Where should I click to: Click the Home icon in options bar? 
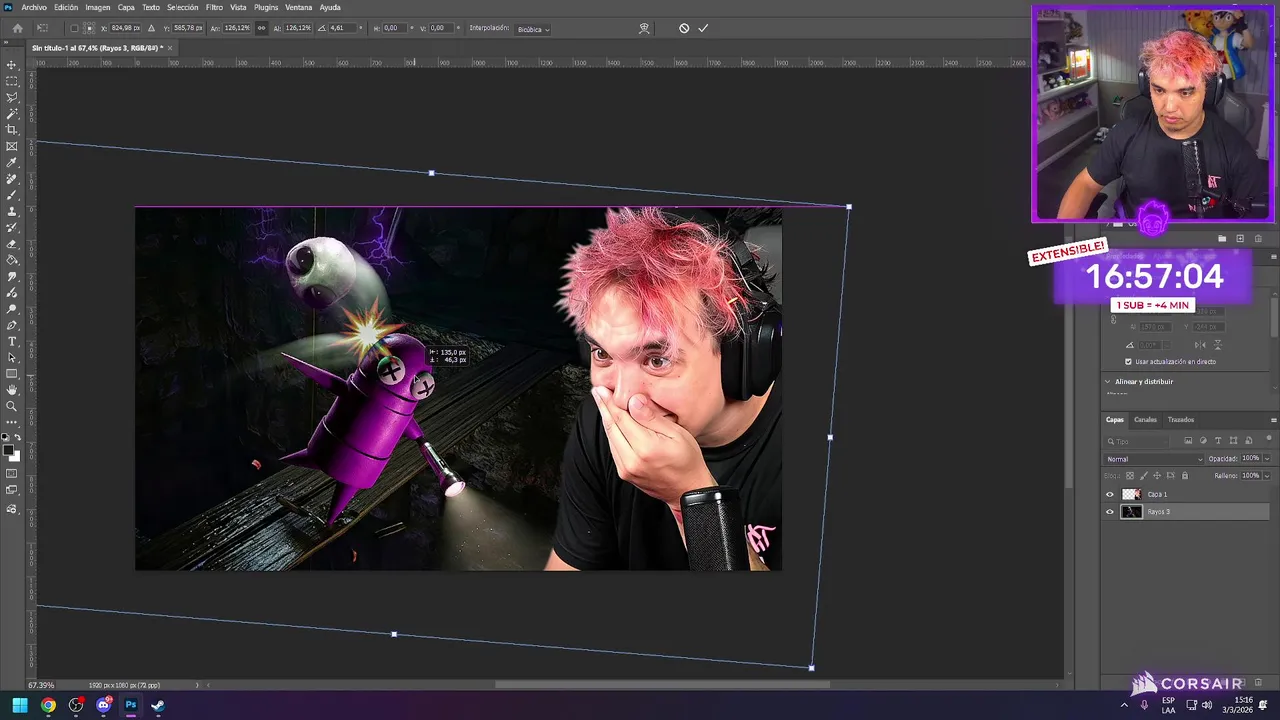click(x=17, y=28)
